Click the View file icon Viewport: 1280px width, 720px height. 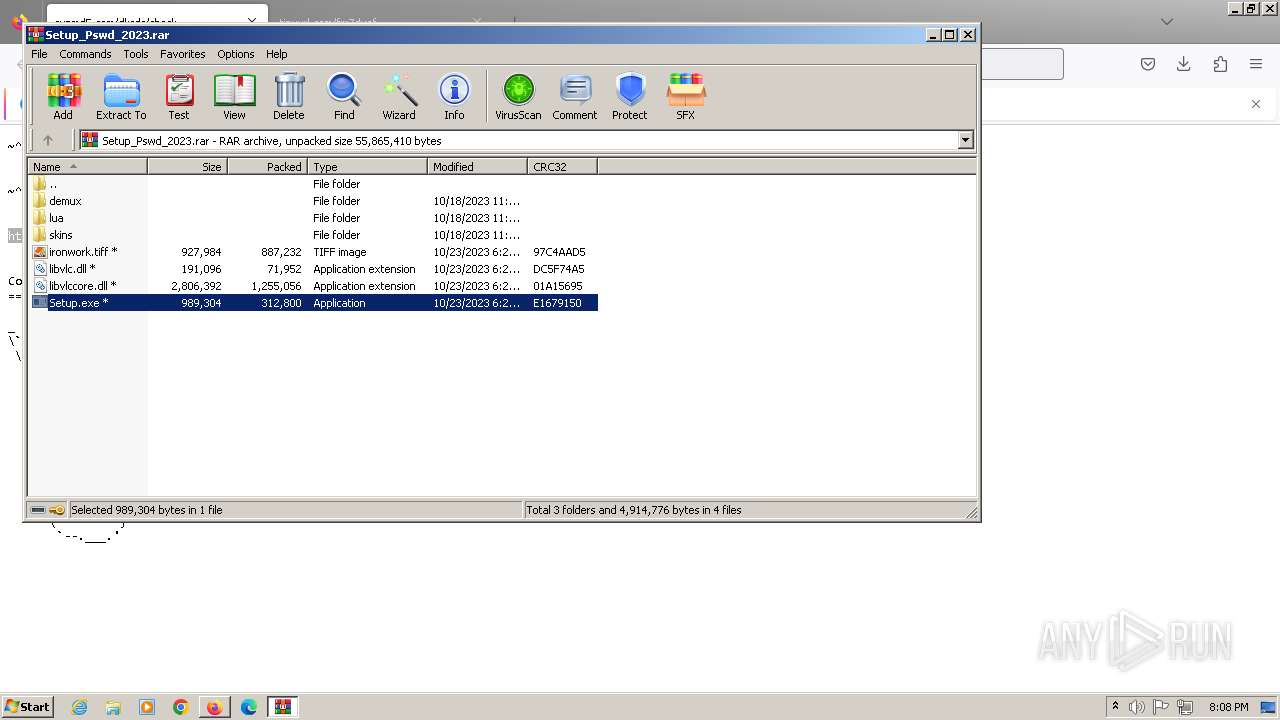(x=234, y=97)
